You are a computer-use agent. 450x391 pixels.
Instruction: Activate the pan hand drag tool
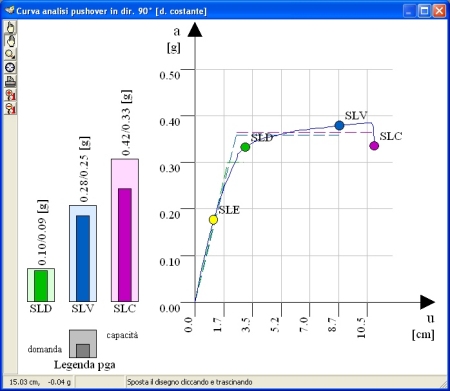click(10, 40)
